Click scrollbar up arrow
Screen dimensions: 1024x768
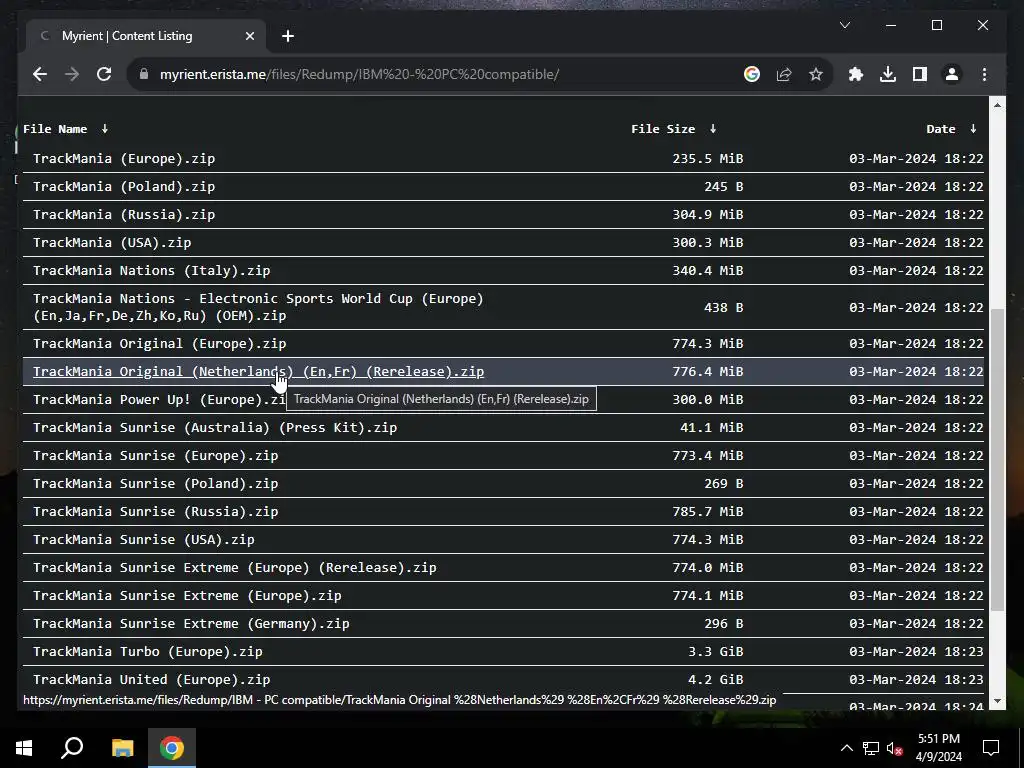coord(997,104)
